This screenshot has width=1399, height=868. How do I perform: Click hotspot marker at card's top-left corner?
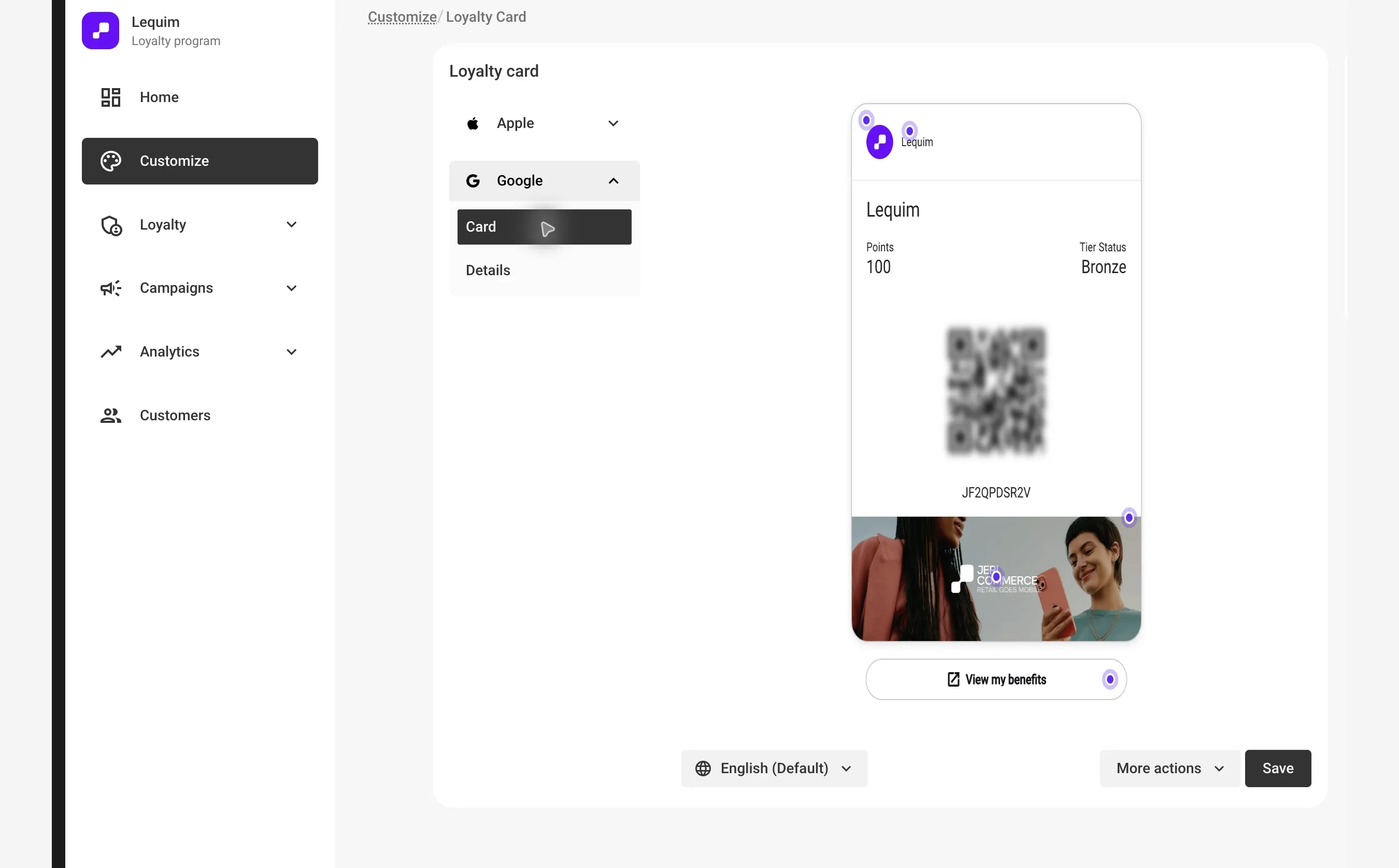tap(866, 120)
